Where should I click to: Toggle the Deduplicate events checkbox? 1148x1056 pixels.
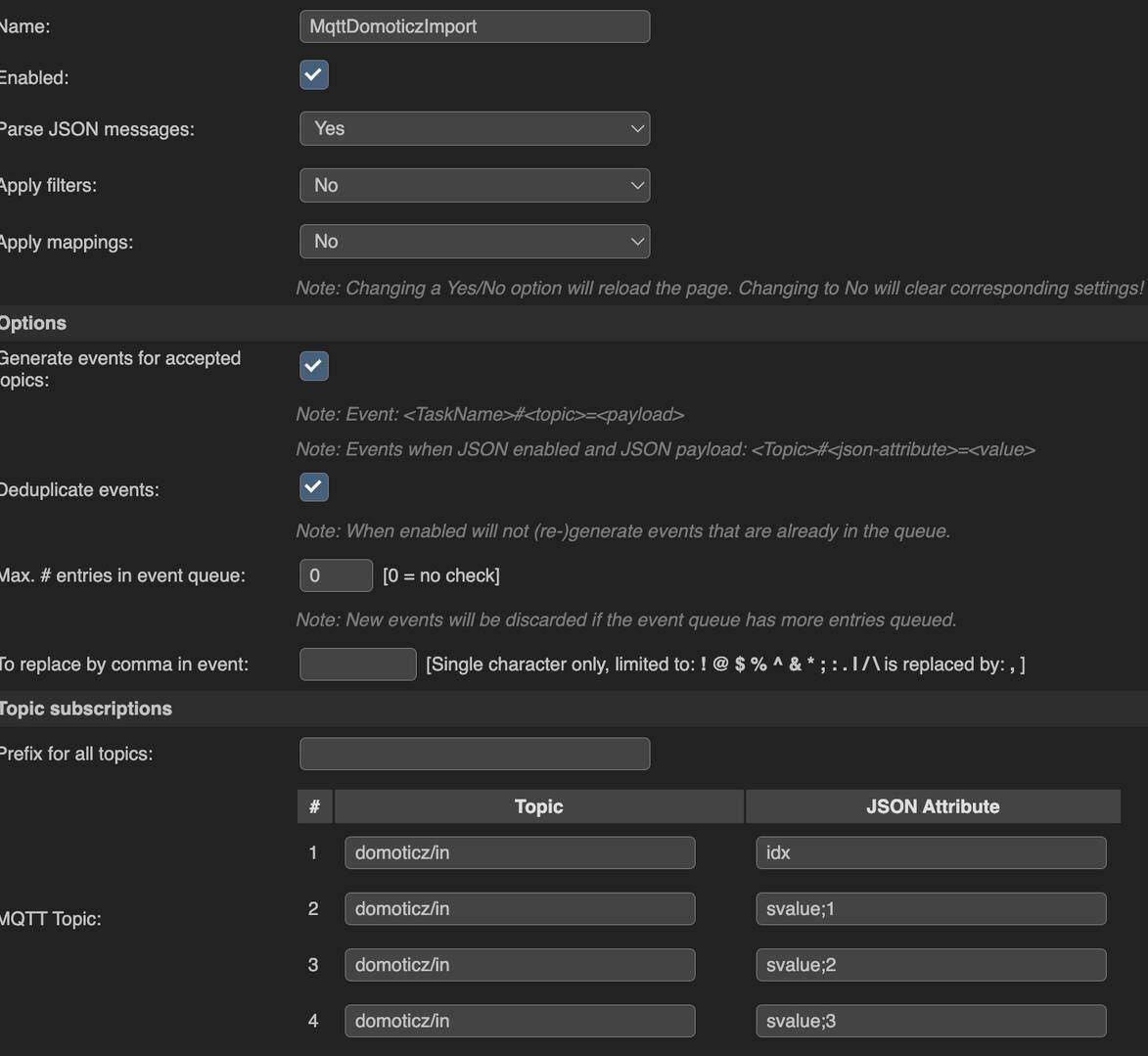click(x=314, y=487)
